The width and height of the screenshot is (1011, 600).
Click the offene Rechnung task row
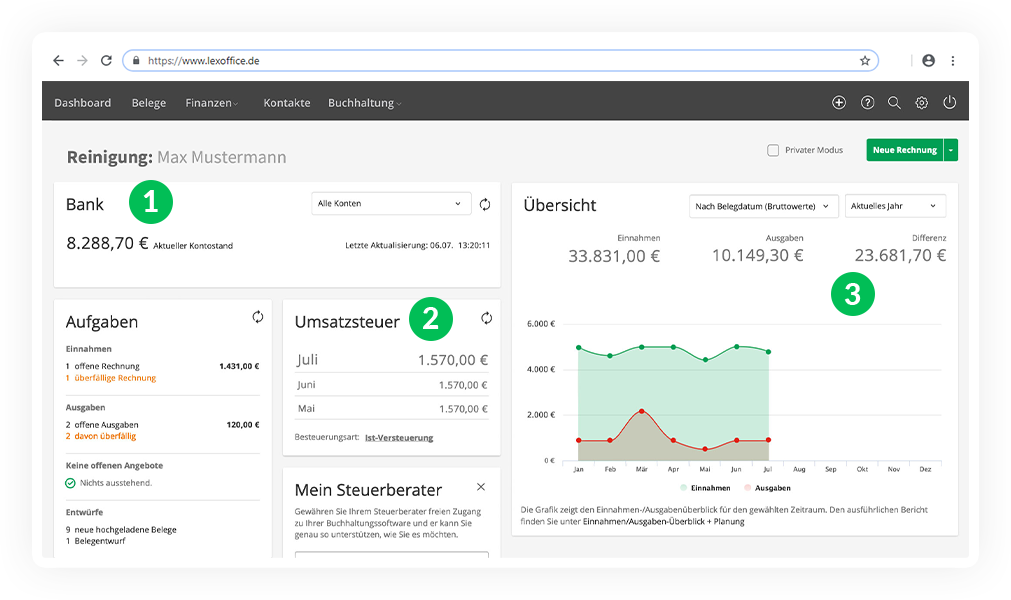[x=162, y=366]
